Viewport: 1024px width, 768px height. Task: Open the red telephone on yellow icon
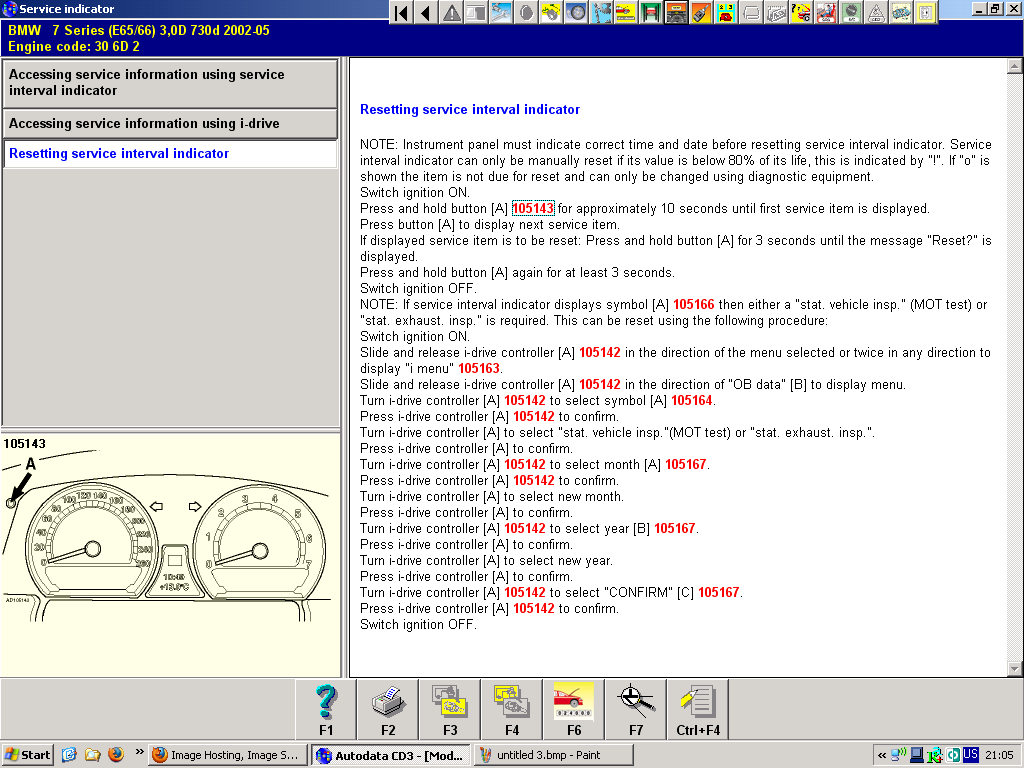726,12
